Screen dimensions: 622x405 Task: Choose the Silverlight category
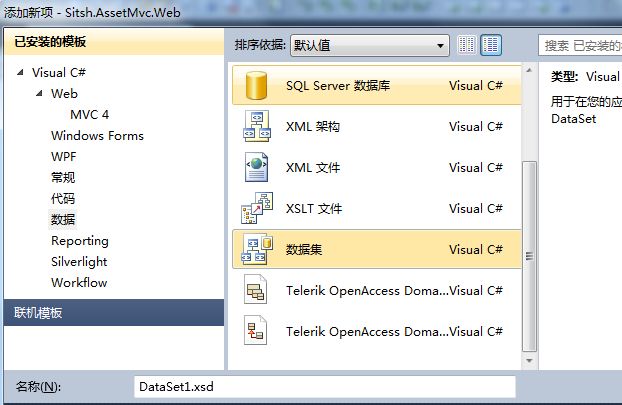[x=79, y=262]
